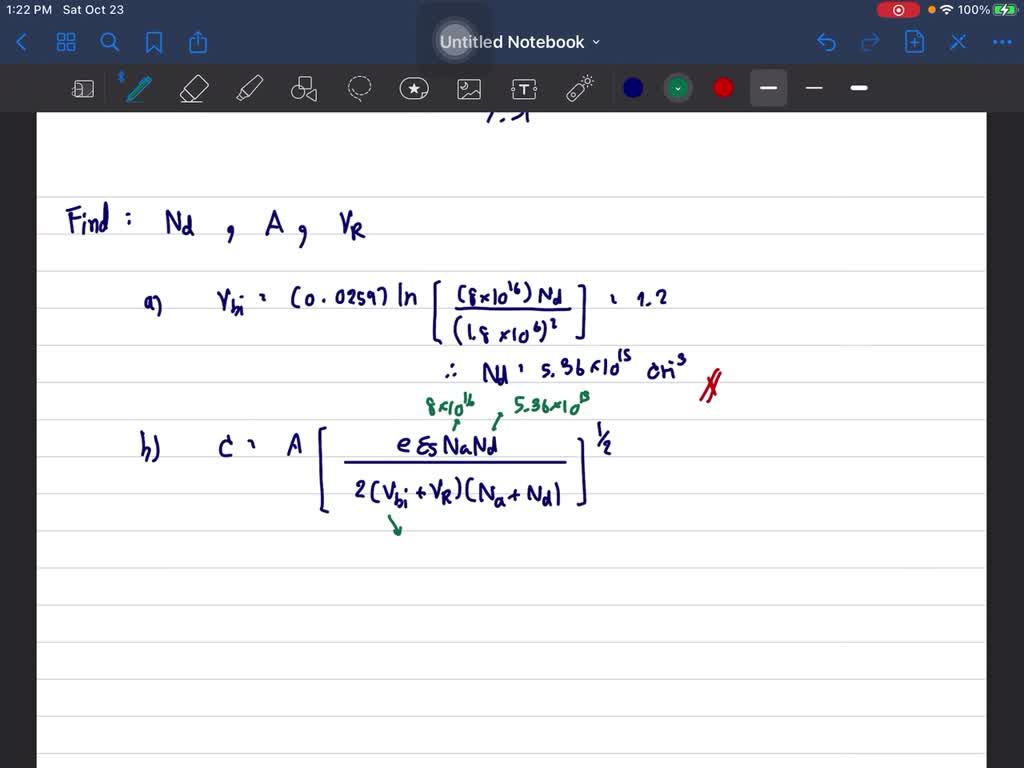The height and width of the screenshot is (768, 1024).
Task: Insert an image with the photo tool
Action: (469, 88)
